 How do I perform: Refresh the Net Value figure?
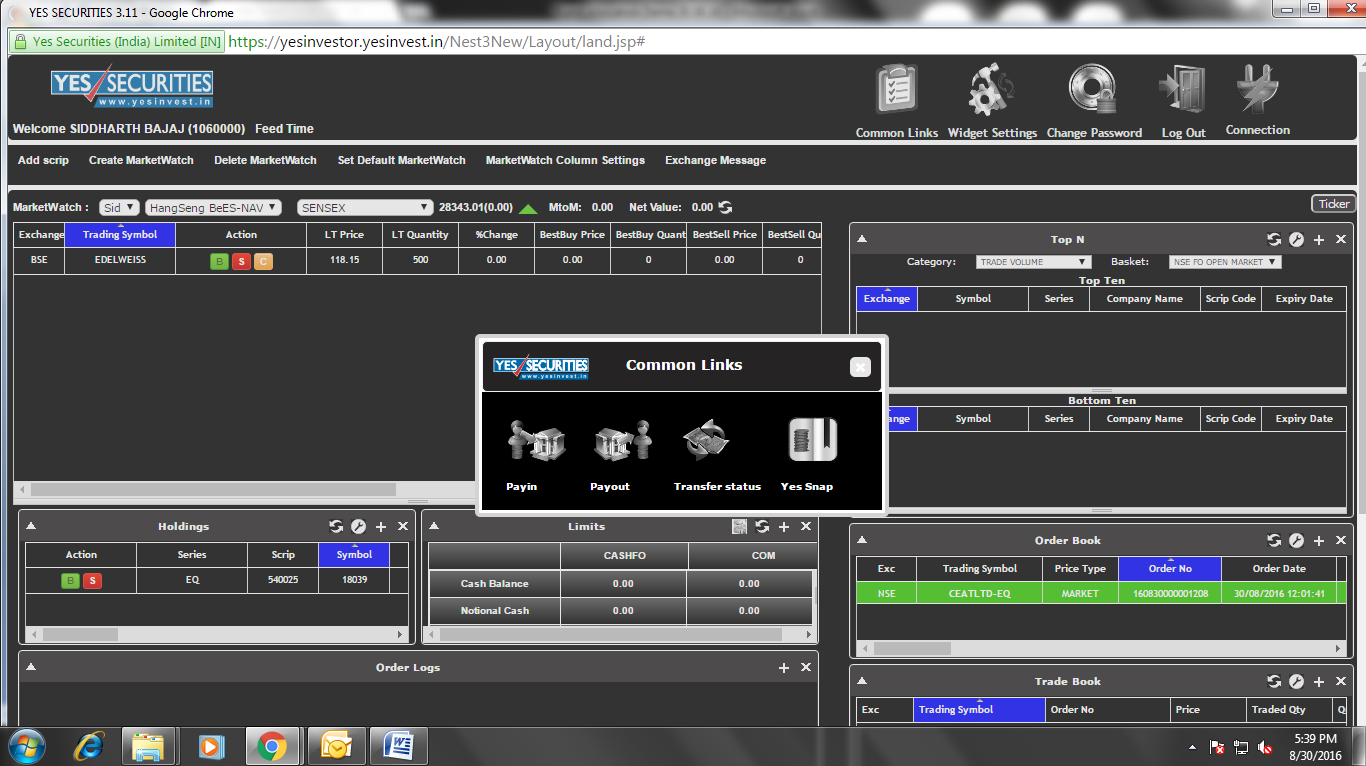coord(725,207)
